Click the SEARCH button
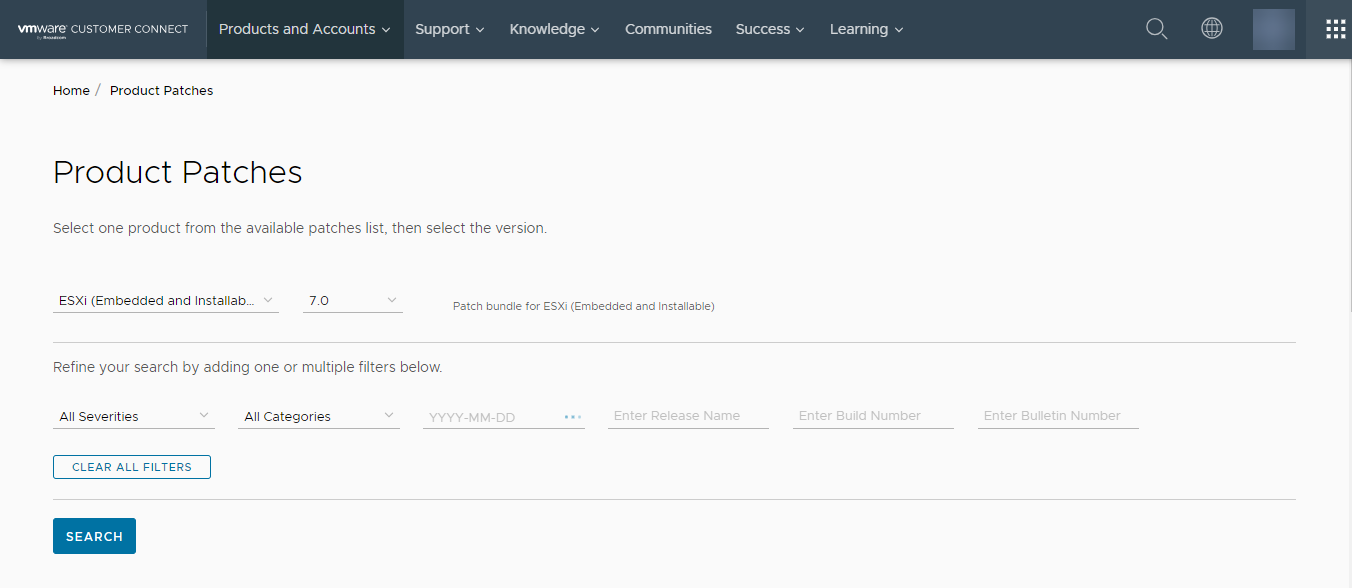Screen dimensions: 1352x588 point(94,536)
